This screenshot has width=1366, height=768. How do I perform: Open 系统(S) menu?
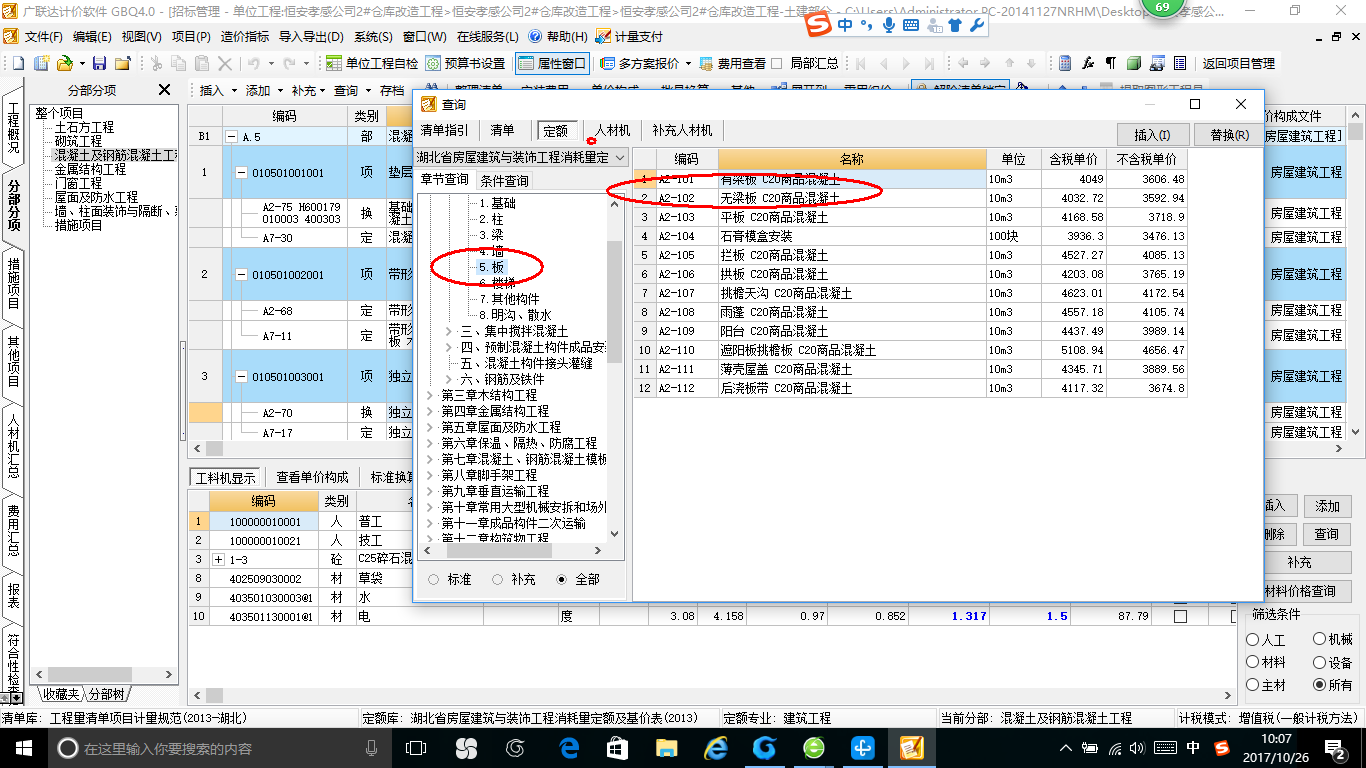coord(373,36)
